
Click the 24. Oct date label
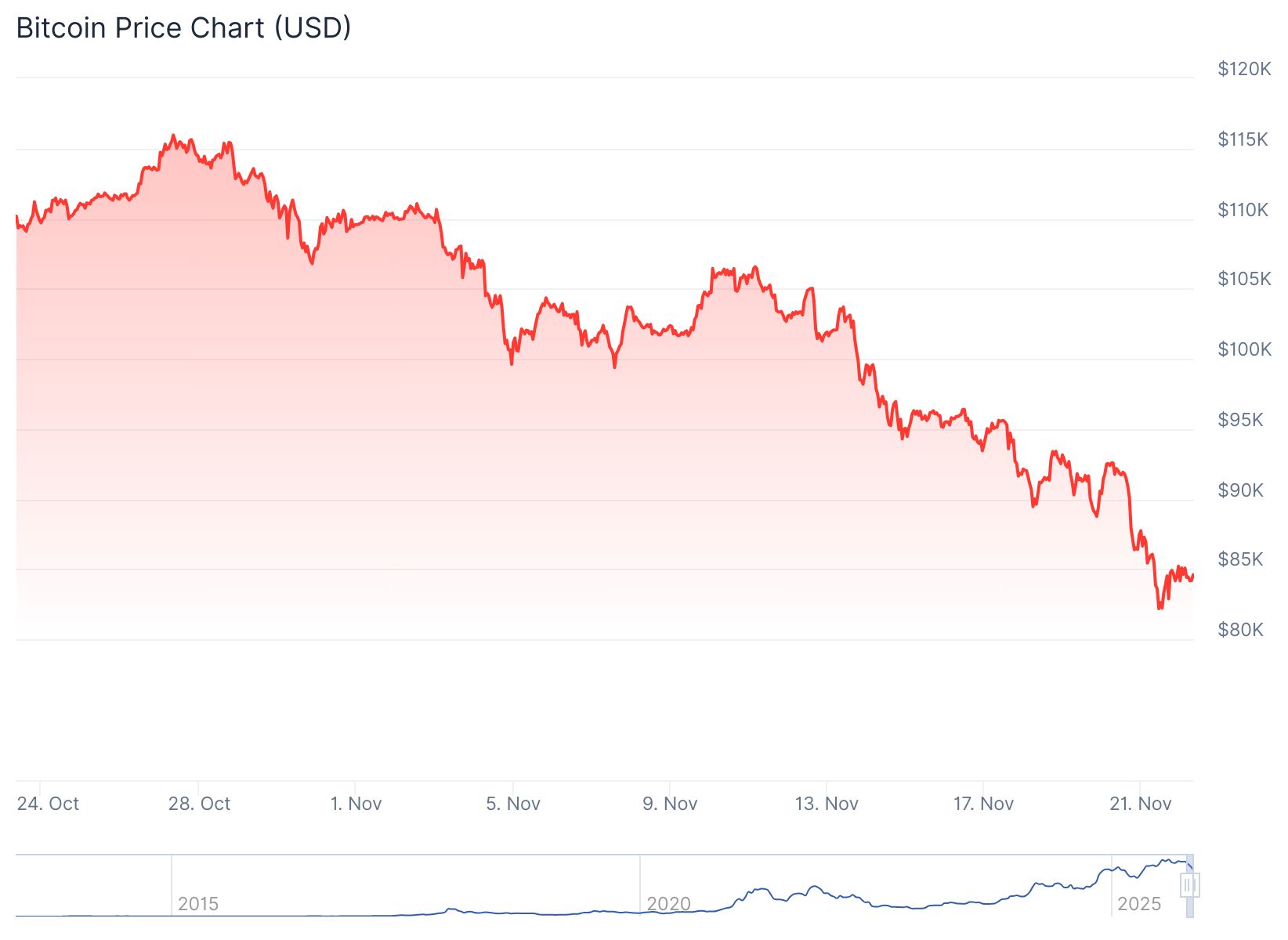tap(48, 804)
